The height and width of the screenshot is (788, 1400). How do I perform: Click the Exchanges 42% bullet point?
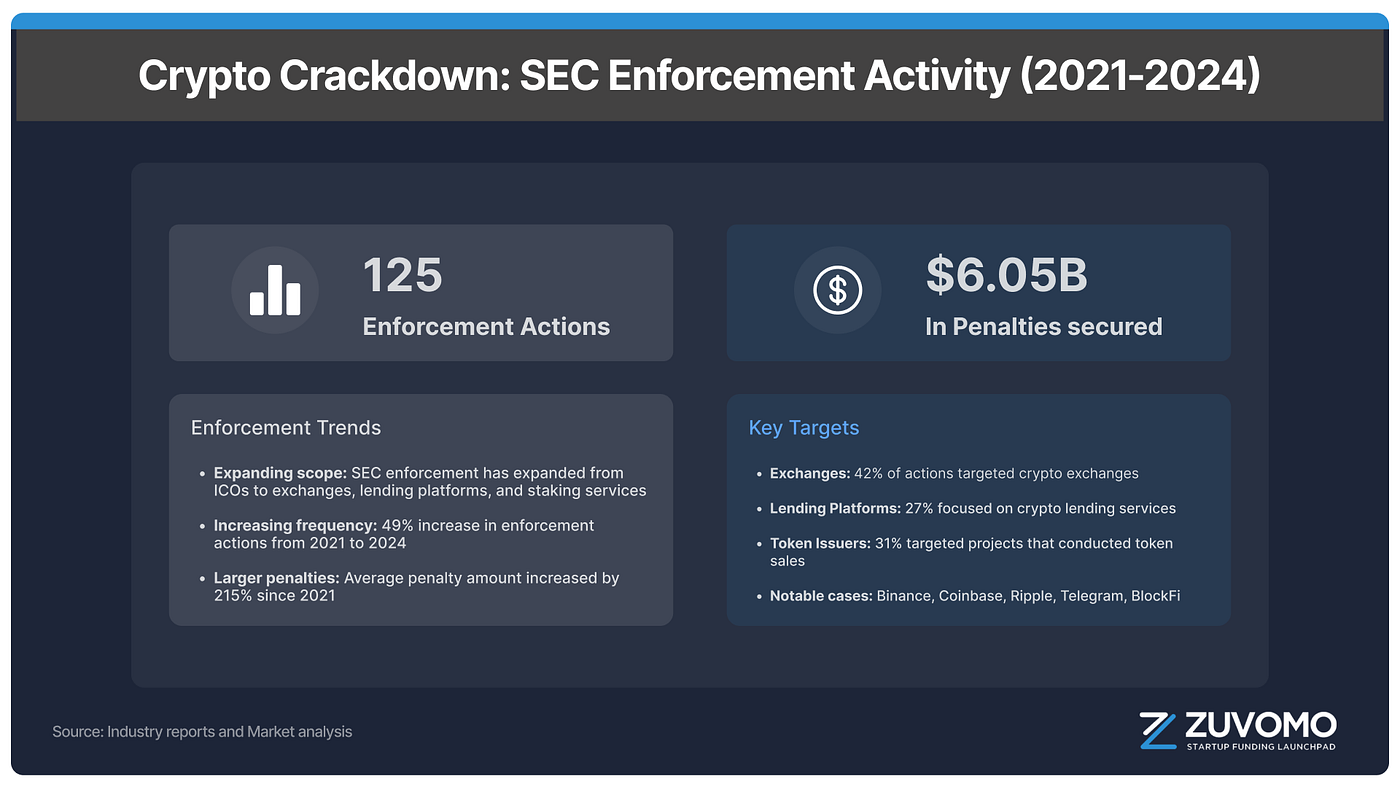point(954,473)
